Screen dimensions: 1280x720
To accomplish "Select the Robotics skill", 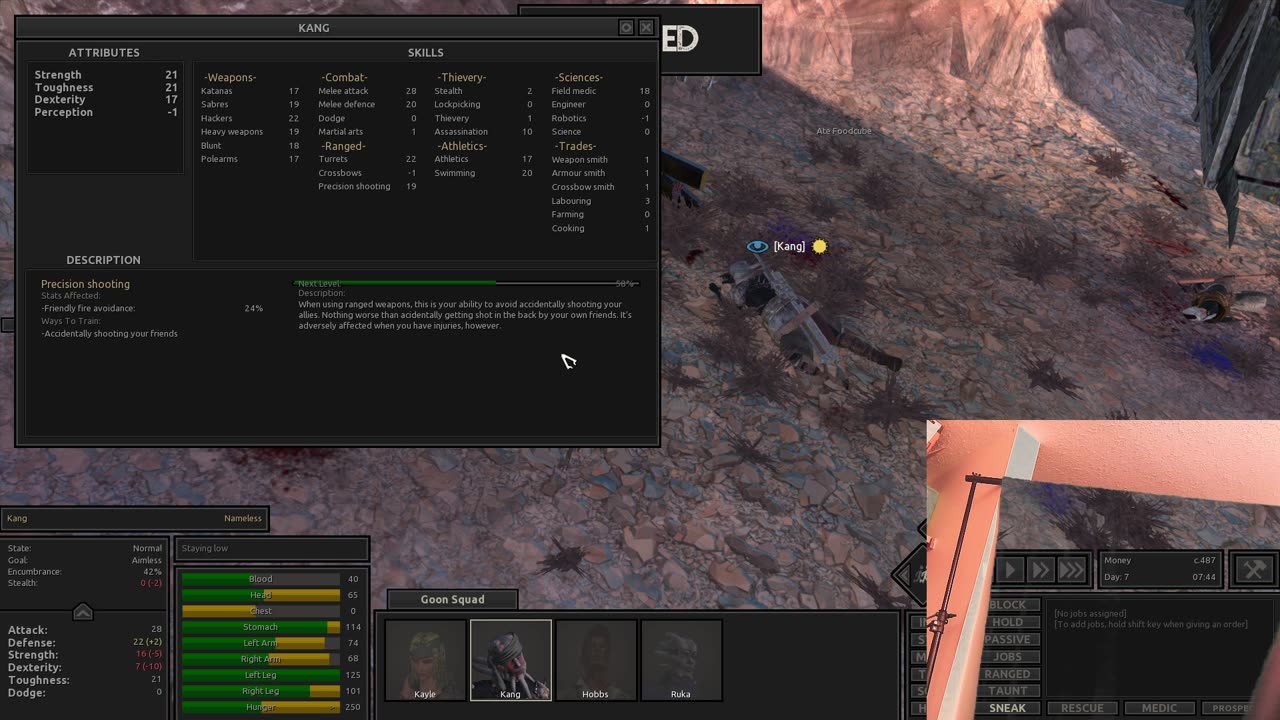I will point(600,118).
